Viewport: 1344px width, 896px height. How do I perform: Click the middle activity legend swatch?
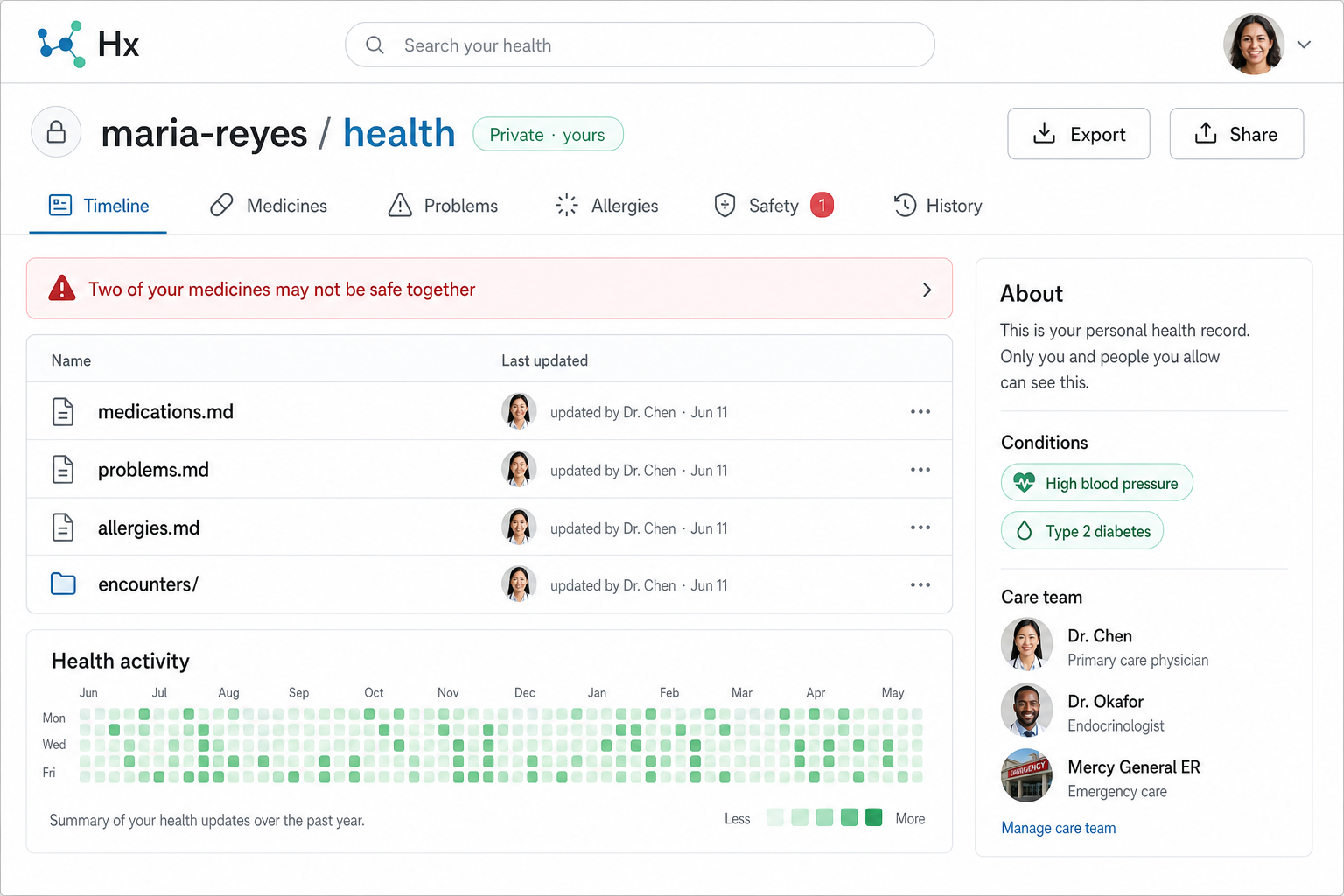click(824, 817)
